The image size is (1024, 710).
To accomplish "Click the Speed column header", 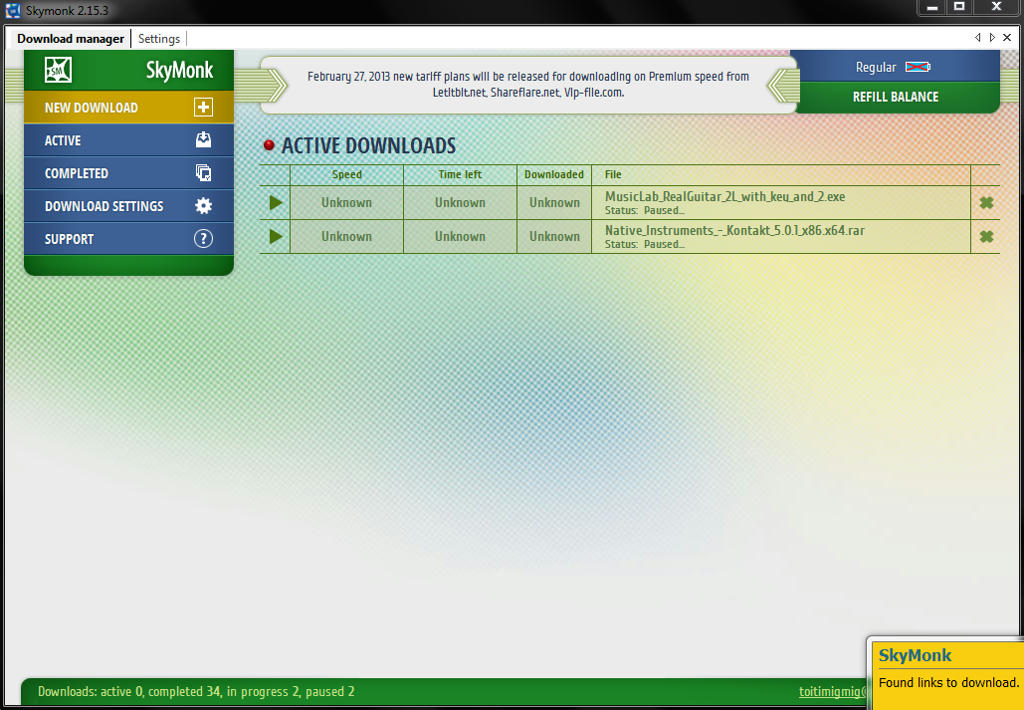I will [347, 174].
